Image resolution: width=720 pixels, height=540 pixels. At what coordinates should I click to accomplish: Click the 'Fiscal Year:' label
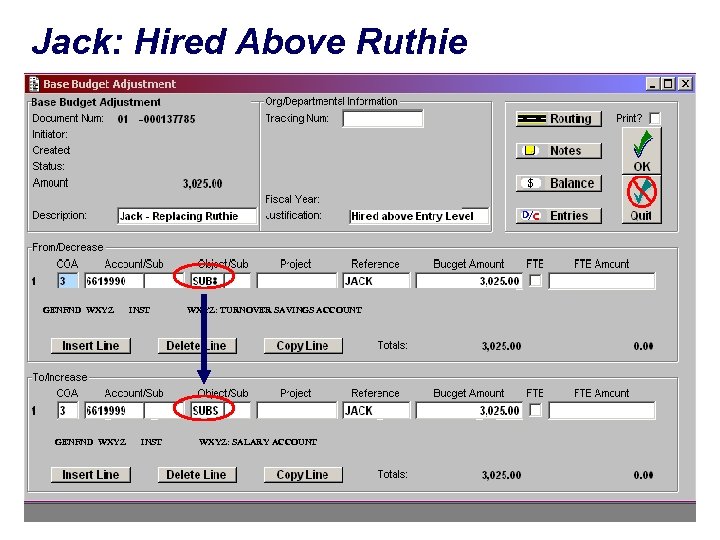[292, 199]
